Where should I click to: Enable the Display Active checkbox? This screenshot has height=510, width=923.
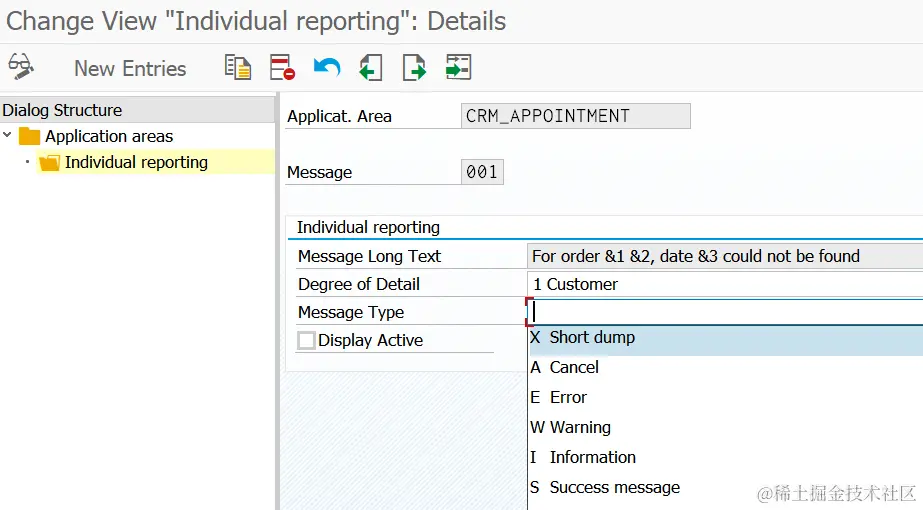pyautogui.click(x=306, y=340)
